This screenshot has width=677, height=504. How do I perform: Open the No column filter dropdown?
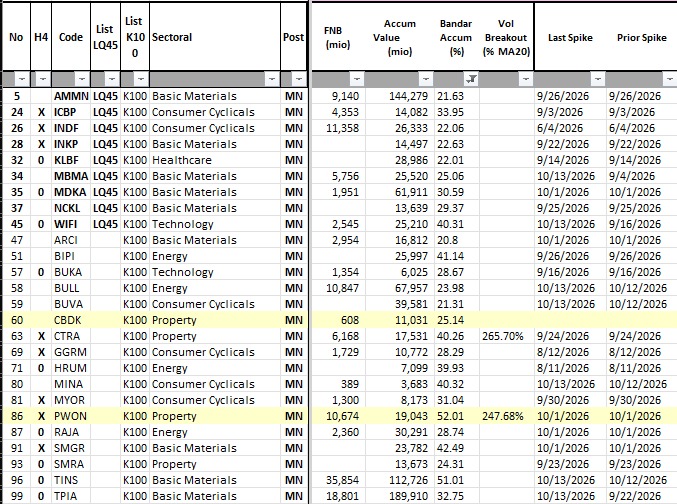(x=22, y=79)
